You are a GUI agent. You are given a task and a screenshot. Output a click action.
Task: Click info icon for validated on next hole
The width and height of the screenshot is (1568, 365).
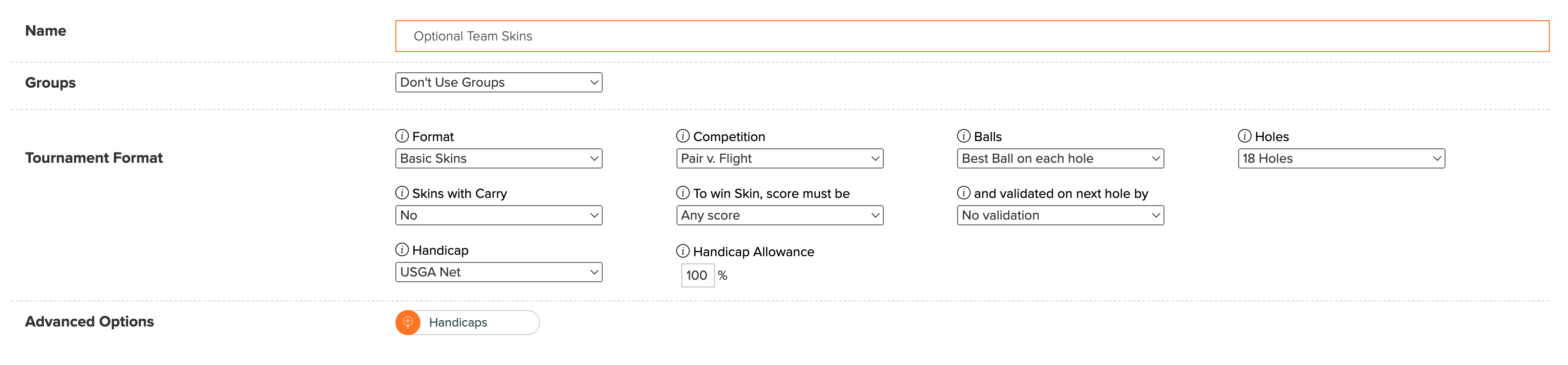coord(963,193)
